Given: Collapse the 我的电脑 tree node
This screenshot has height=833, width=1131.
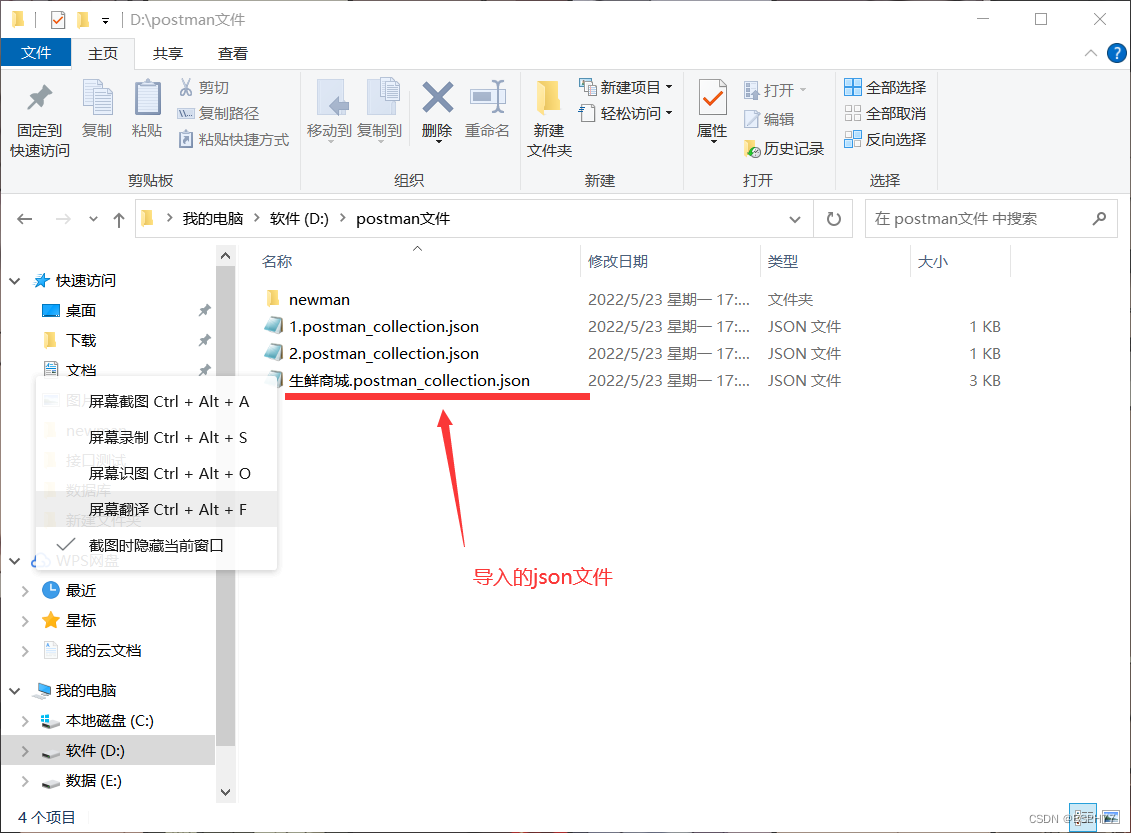Looking at the screenshot, I should 14,691.
